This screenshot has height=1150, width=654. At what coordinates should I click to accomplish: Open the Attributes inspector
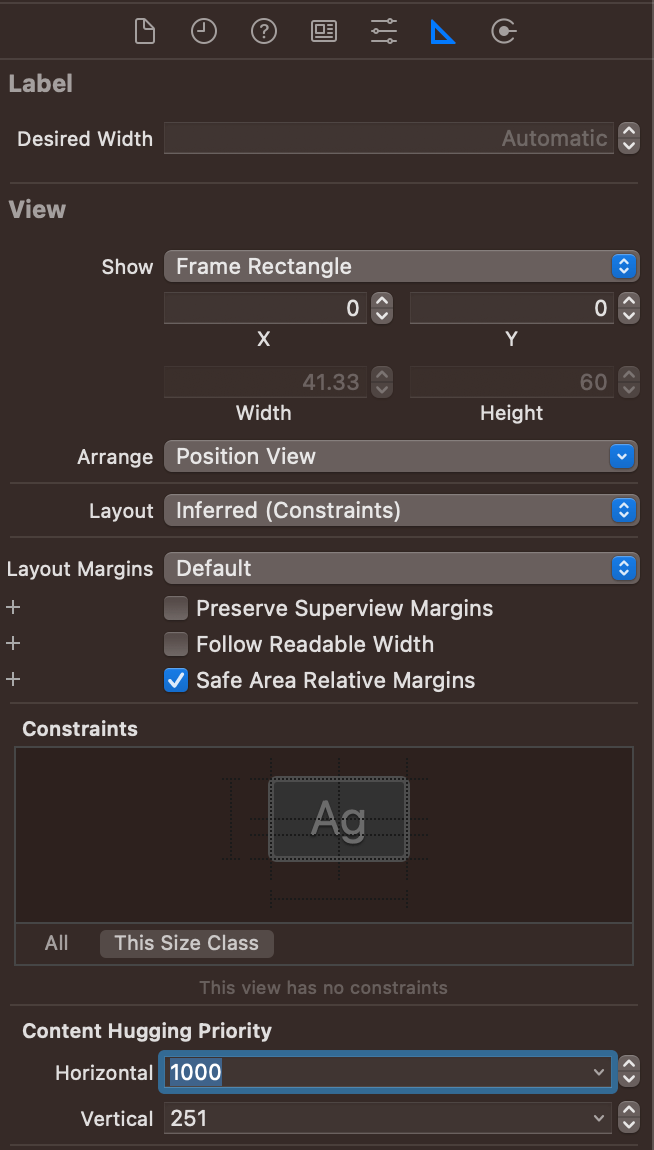pos(384,32)
